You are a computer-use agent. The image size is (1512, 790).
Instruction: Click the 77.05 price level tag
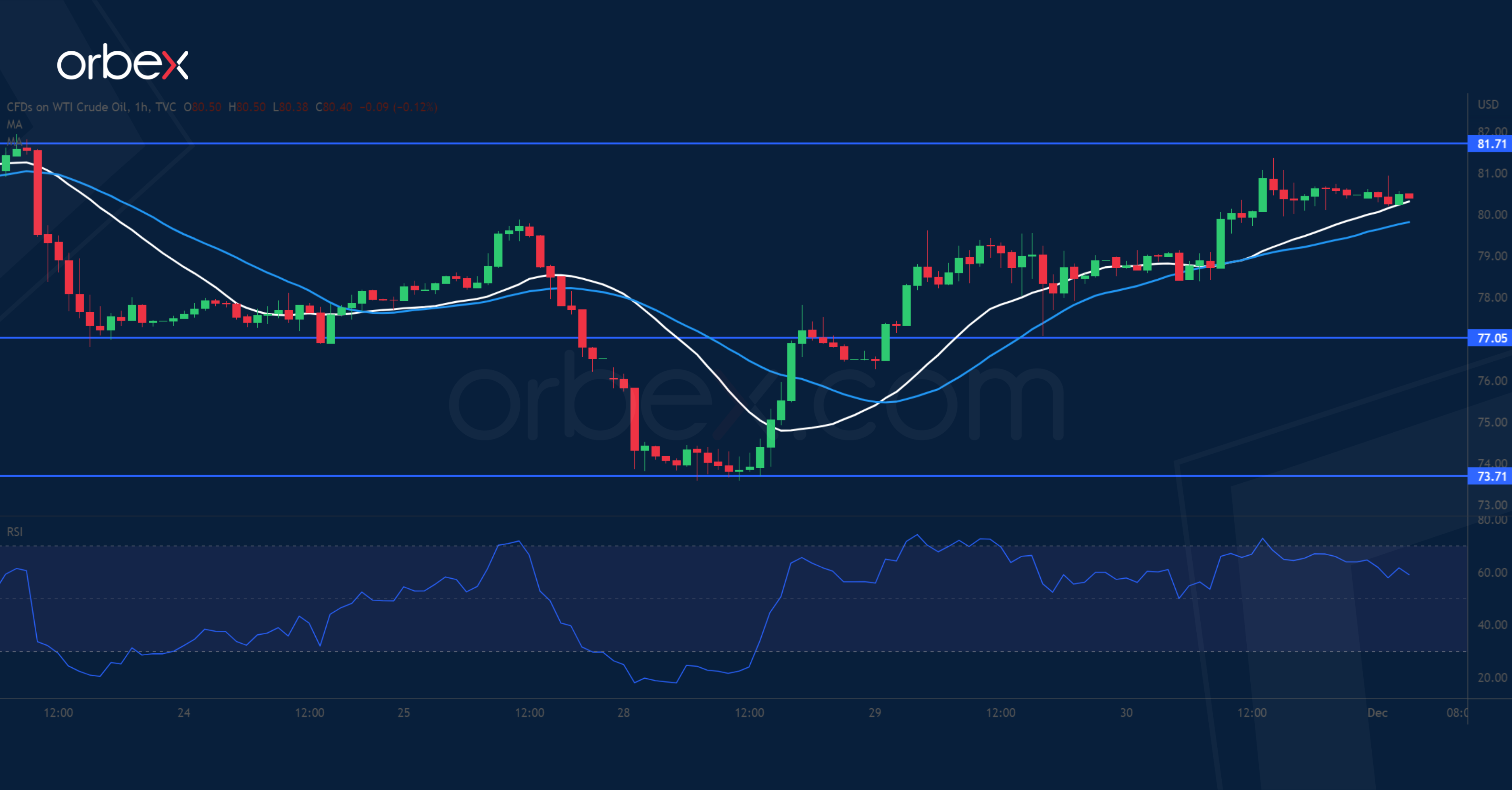(x=1491, y=338)
